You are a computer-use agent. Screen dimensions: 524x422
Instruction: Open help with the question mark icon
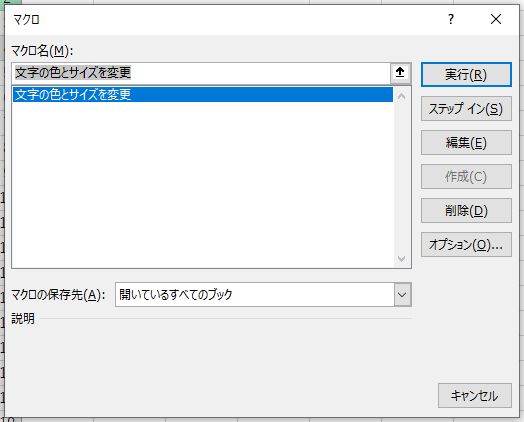(x=450, y=19)
